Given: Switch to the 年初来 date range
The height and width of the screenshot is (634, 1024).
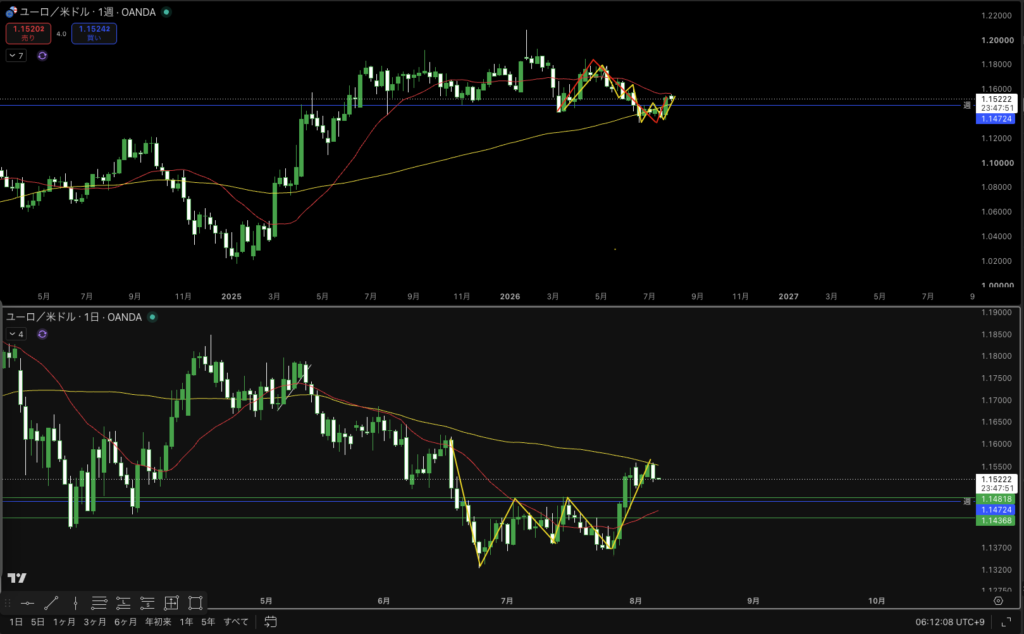Looking at the screenshot, I should 158,622.
